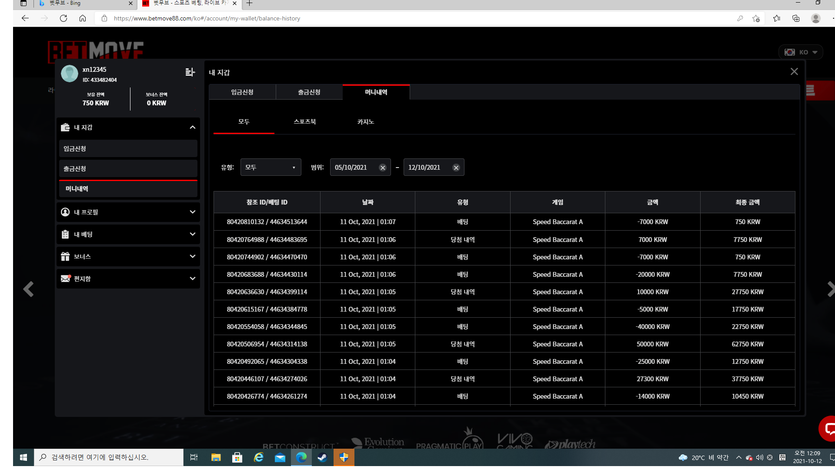
Task: Switch to the Bing browser tab
Action: [x=85, y=4]
